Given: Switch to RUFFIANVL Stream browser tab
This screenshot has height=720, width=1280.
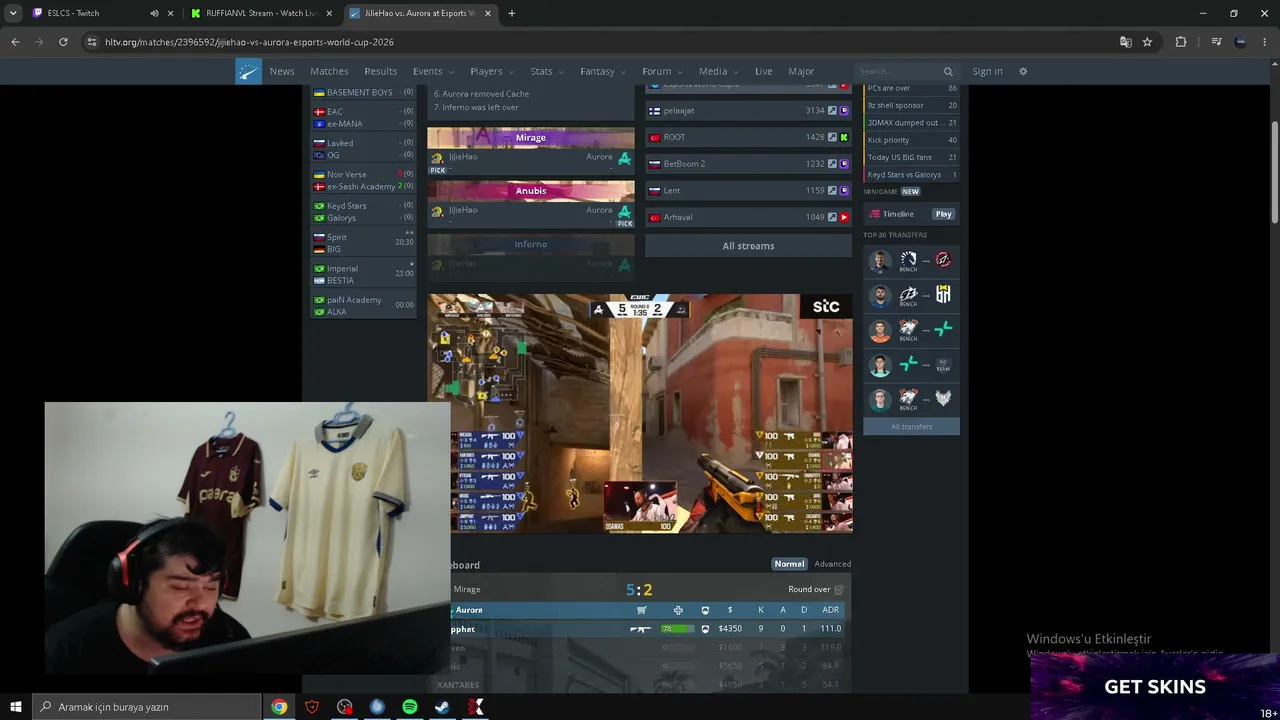Looking at the screenshot, I should [262, 13].
